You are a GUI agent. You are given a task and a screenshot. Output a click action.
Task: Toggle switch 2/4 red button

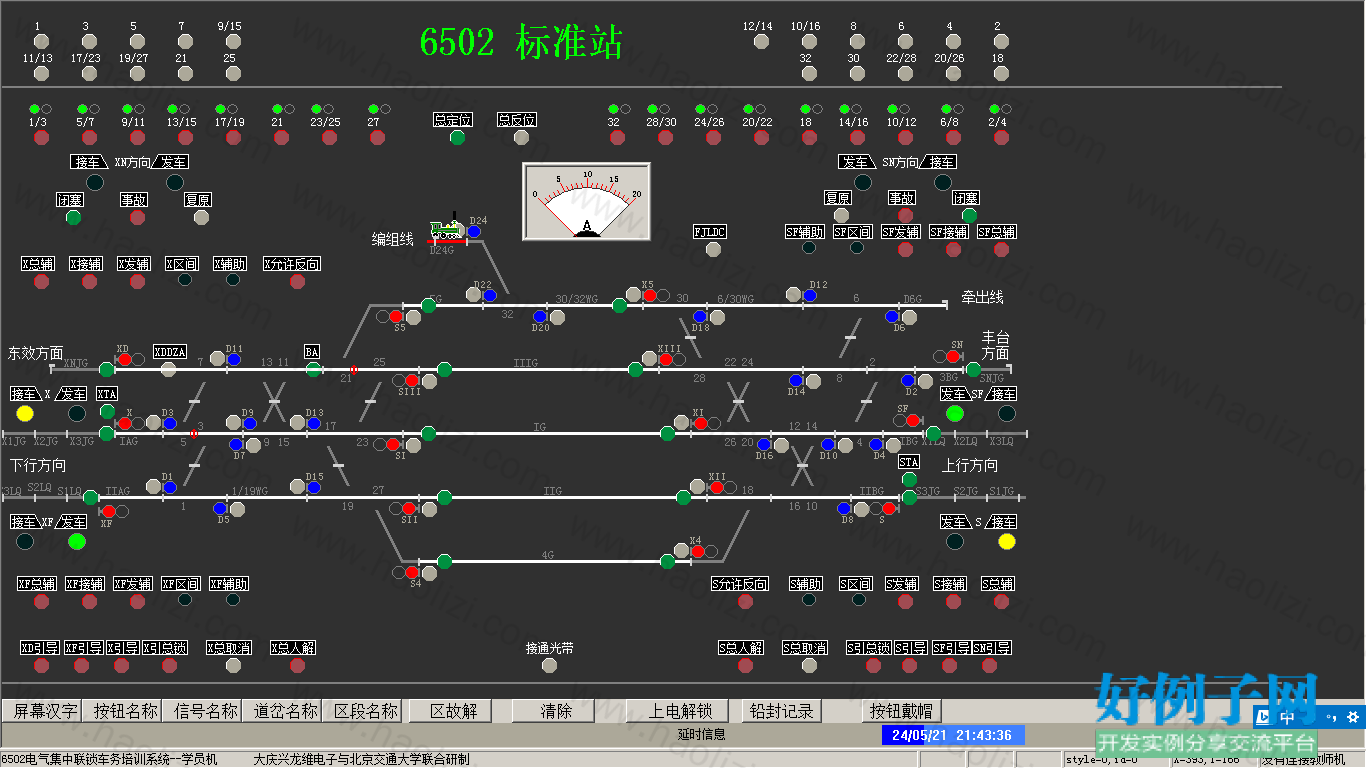(x=1001, y=137)
